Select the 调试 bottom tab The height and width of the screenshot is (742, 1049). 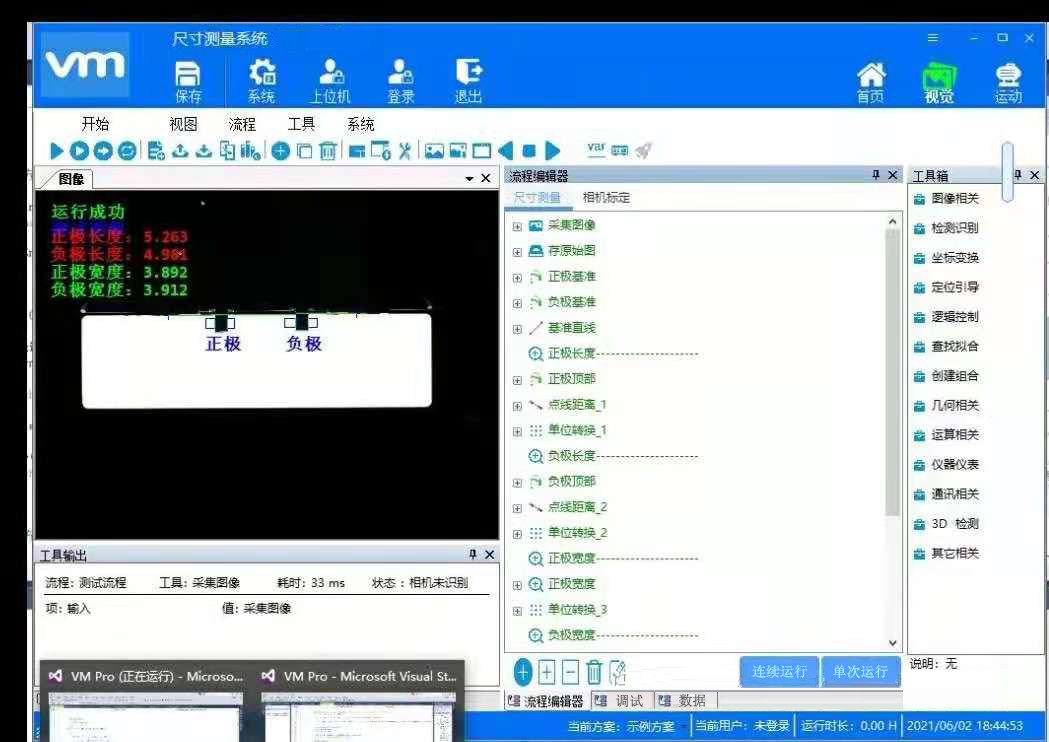621,701
